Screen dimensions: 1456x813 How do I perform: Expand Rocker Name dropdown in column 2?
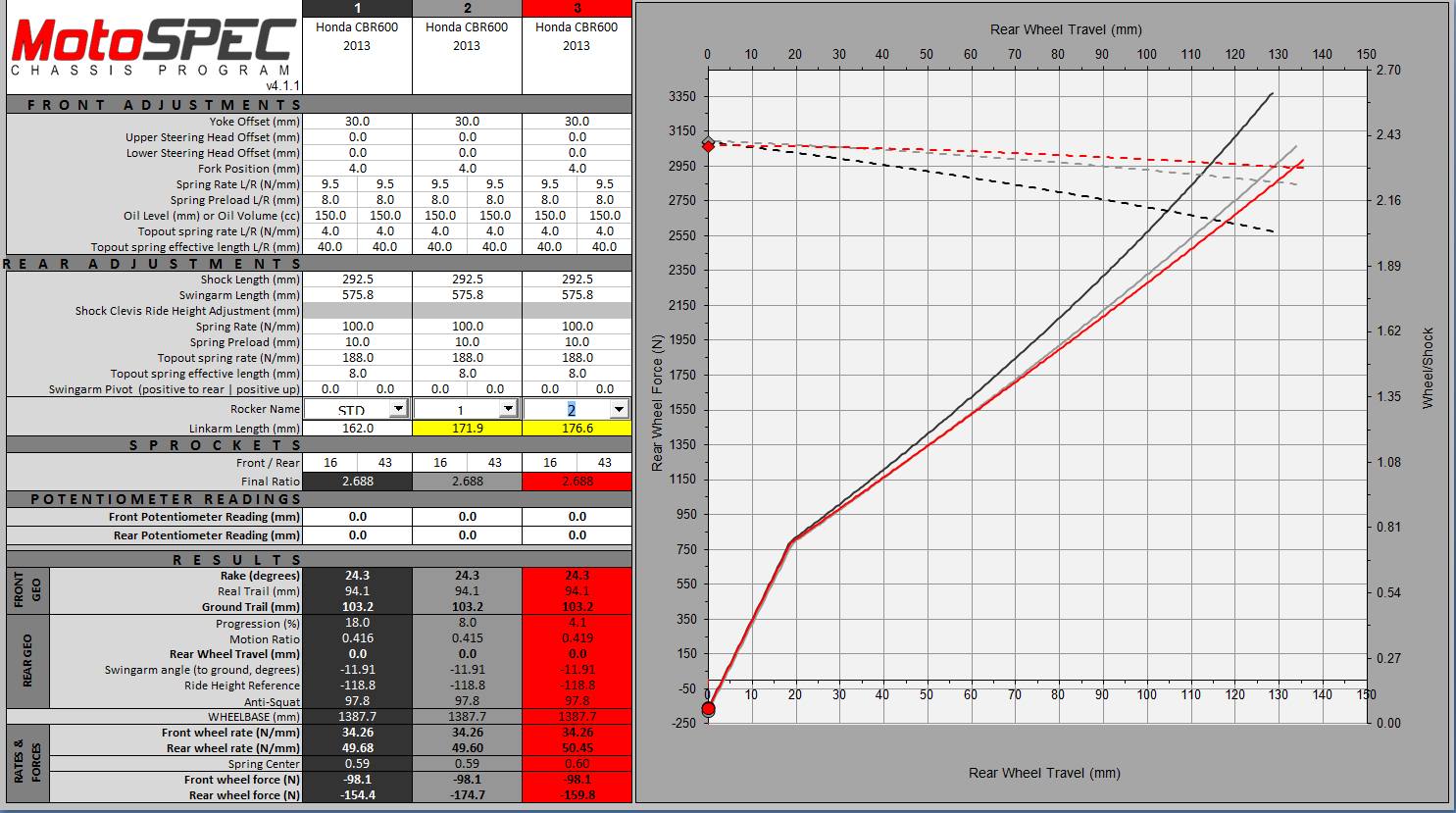pos(508,409)
